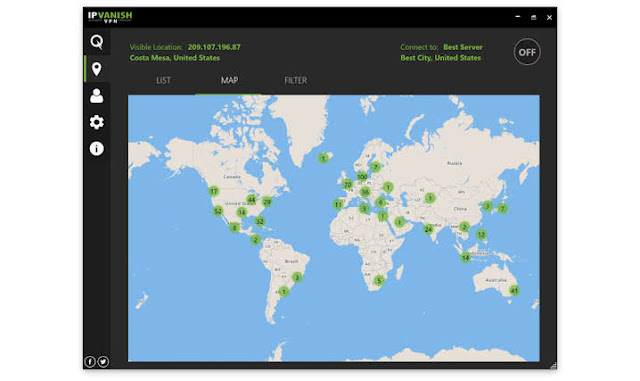Screen dimensions: 640x381
Task: Open the Facebook icon
Action: pos(90,361)
